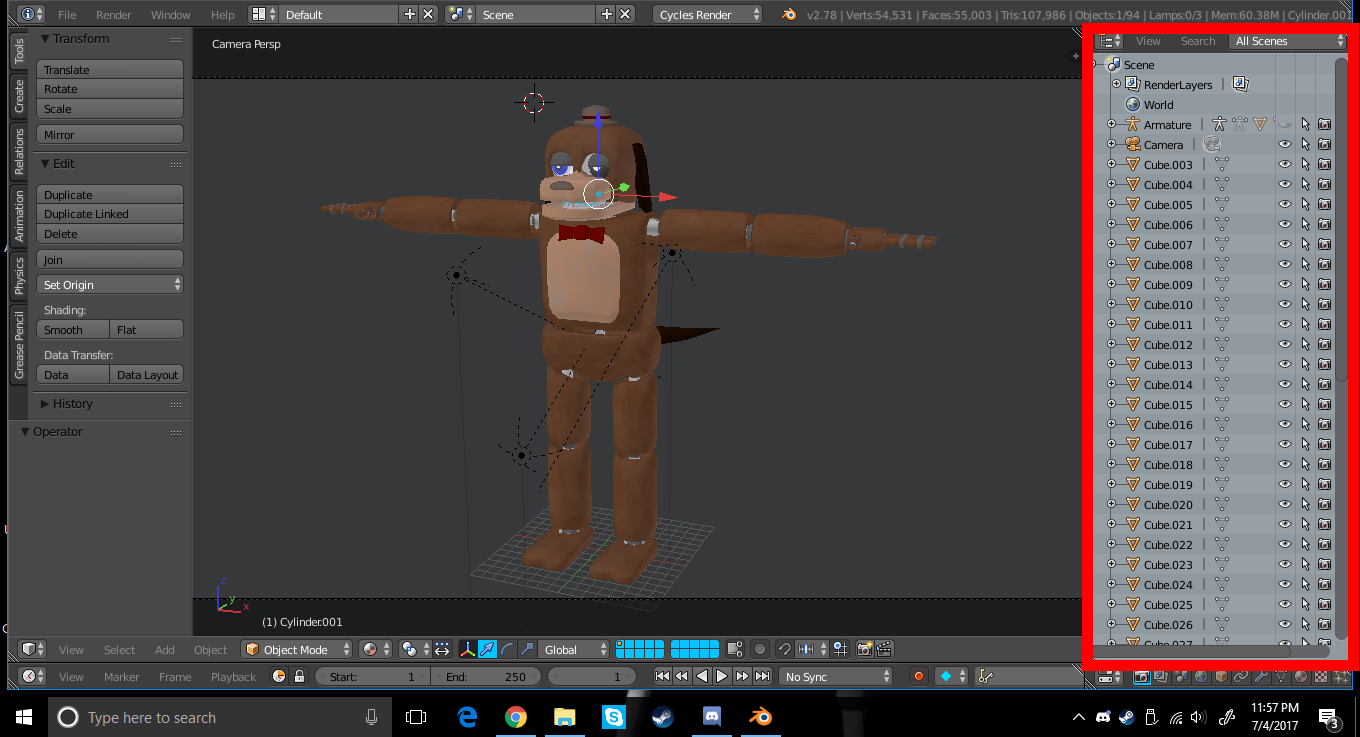The width and height of the screenshot is (1360, 737).
Task: Open the Window menu
Action: pyautogui.click(x=171, y=15)
